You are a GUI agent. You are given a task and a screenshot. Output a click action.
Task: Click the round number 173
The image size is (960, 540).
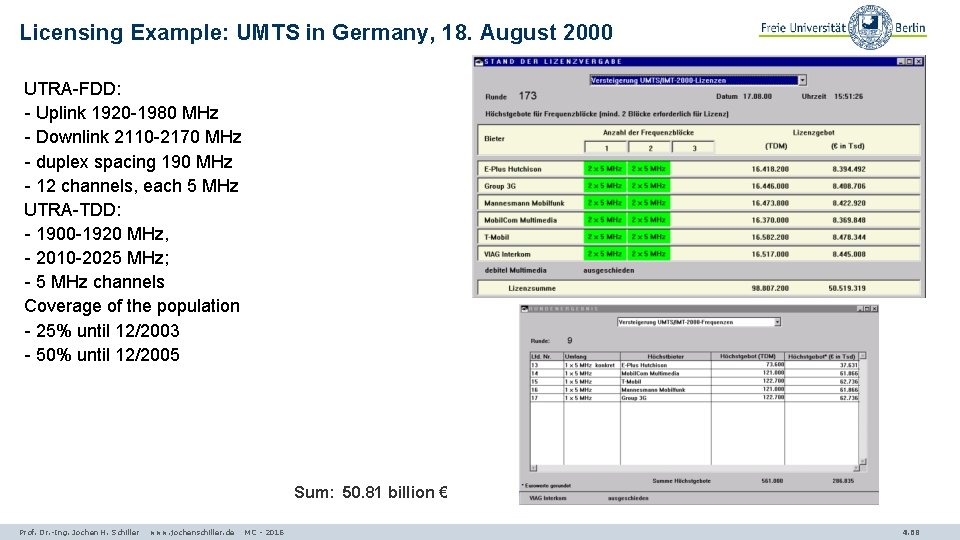pyautogui.click(x=527, y=96)
